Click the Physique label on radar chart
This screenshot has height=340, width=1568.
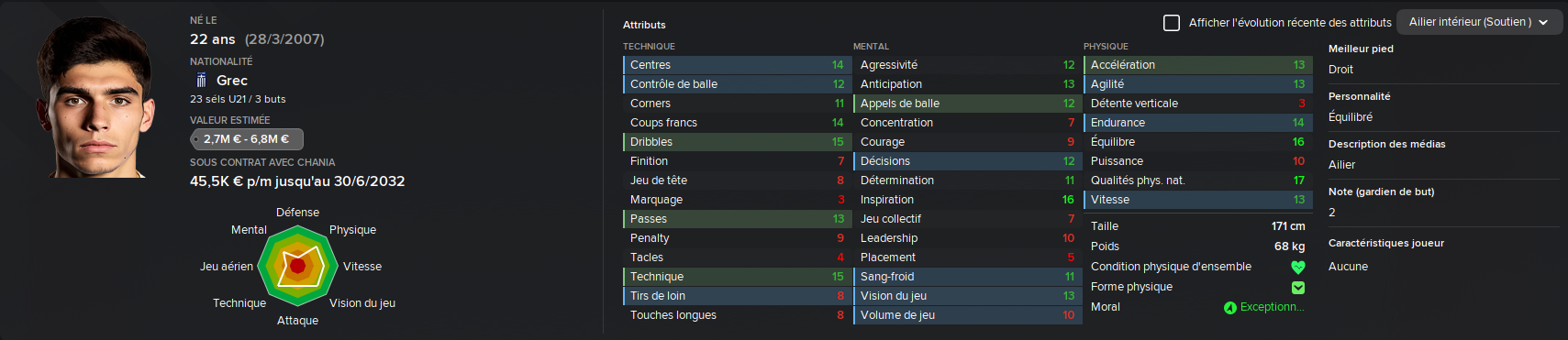(352, 230)
